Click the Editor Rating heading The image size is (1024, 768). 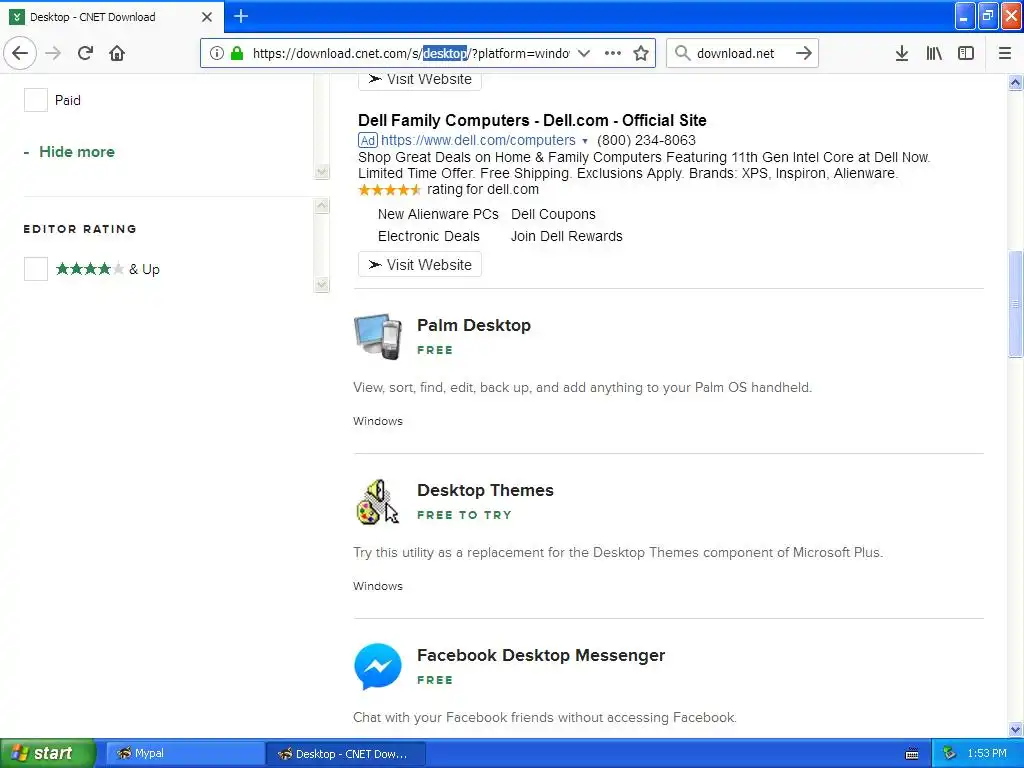[x=80, y=229]
